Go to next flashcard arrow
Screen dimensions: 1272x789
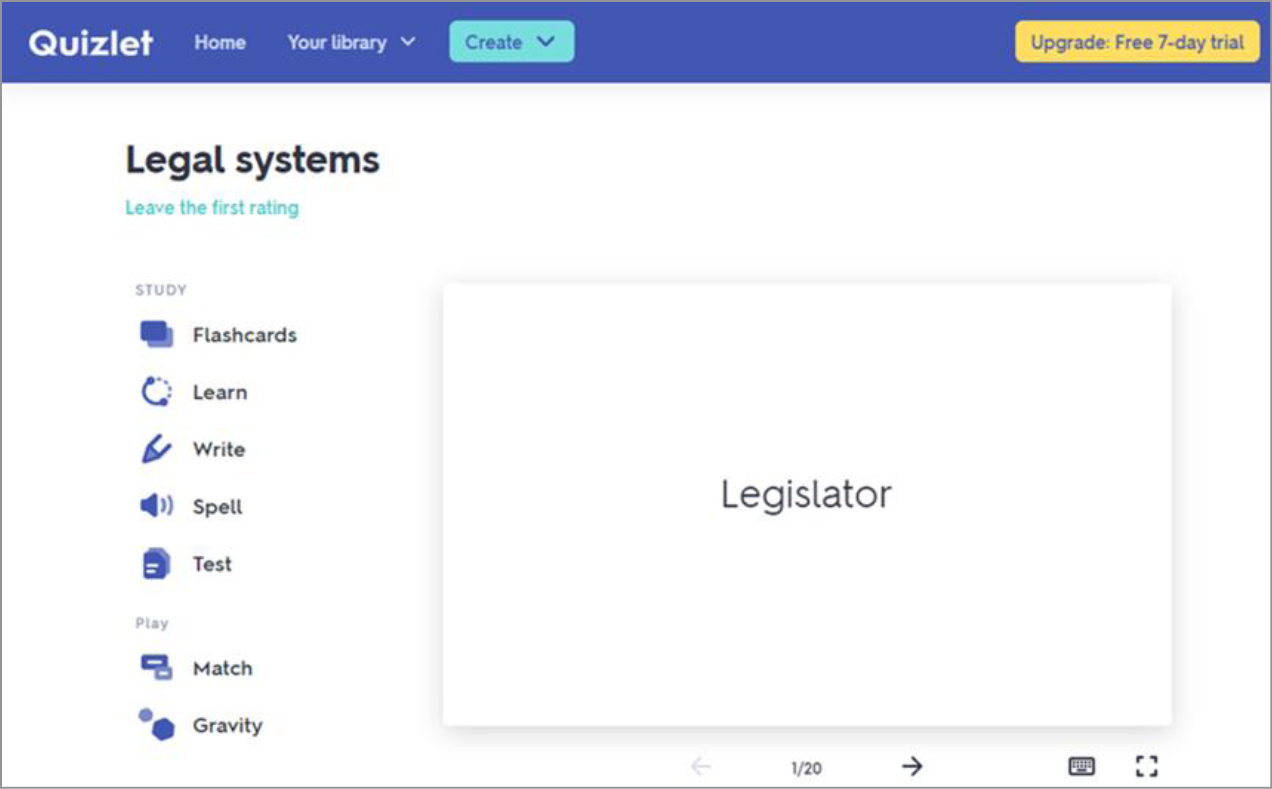point(911,766)
